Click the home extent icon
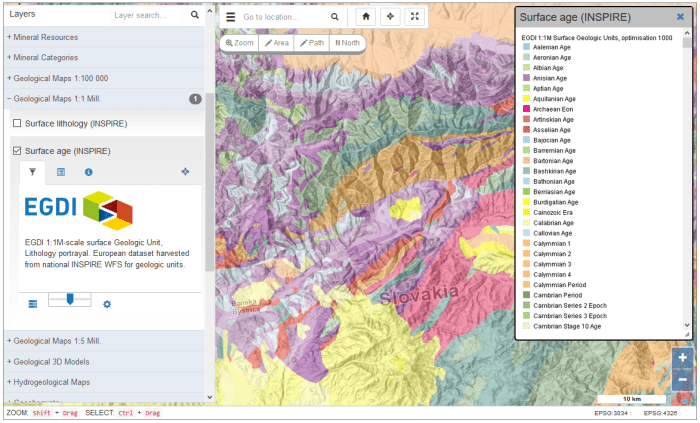This screenshot has width=700, height=423. [366, 17]
